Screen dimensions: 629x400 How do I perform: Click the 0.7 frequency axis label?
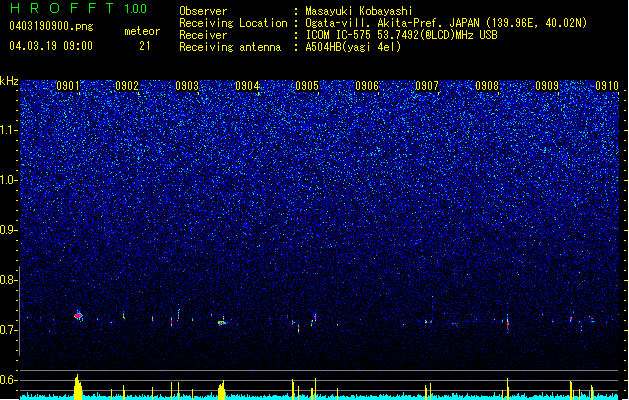pyautogui.click(x=9, y=330)
